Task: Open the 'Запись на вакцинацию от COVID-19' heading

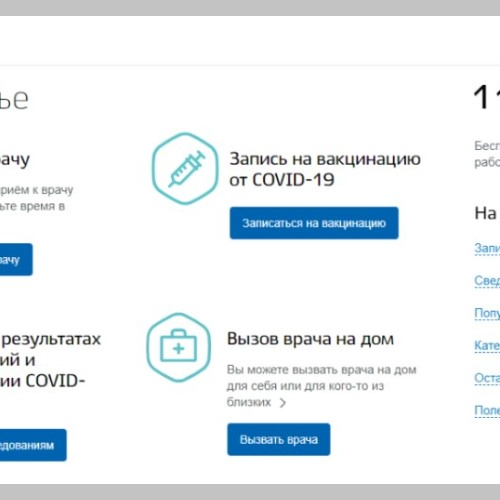Action: pyautogui.click(x=325, y=169)
